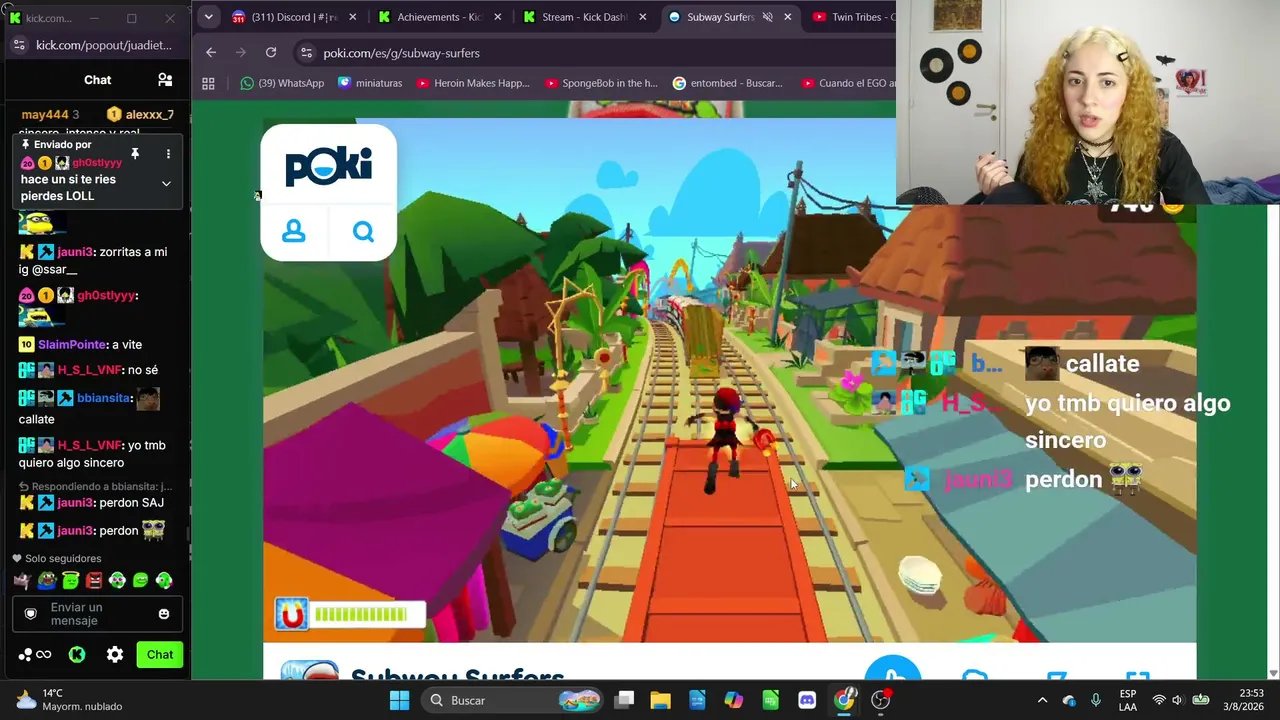Select the angry red quick emote

coord(94,580)
